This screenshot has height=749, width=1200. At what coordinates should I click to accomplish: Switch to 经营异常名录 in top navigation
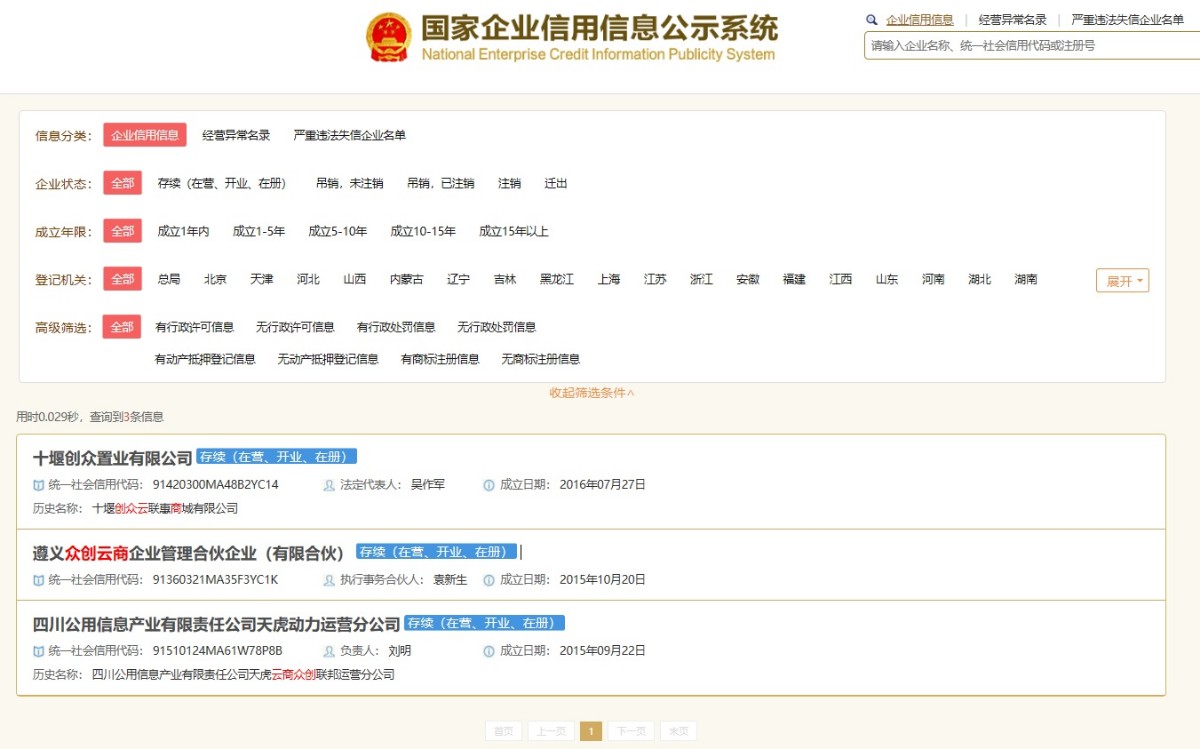1012,19
